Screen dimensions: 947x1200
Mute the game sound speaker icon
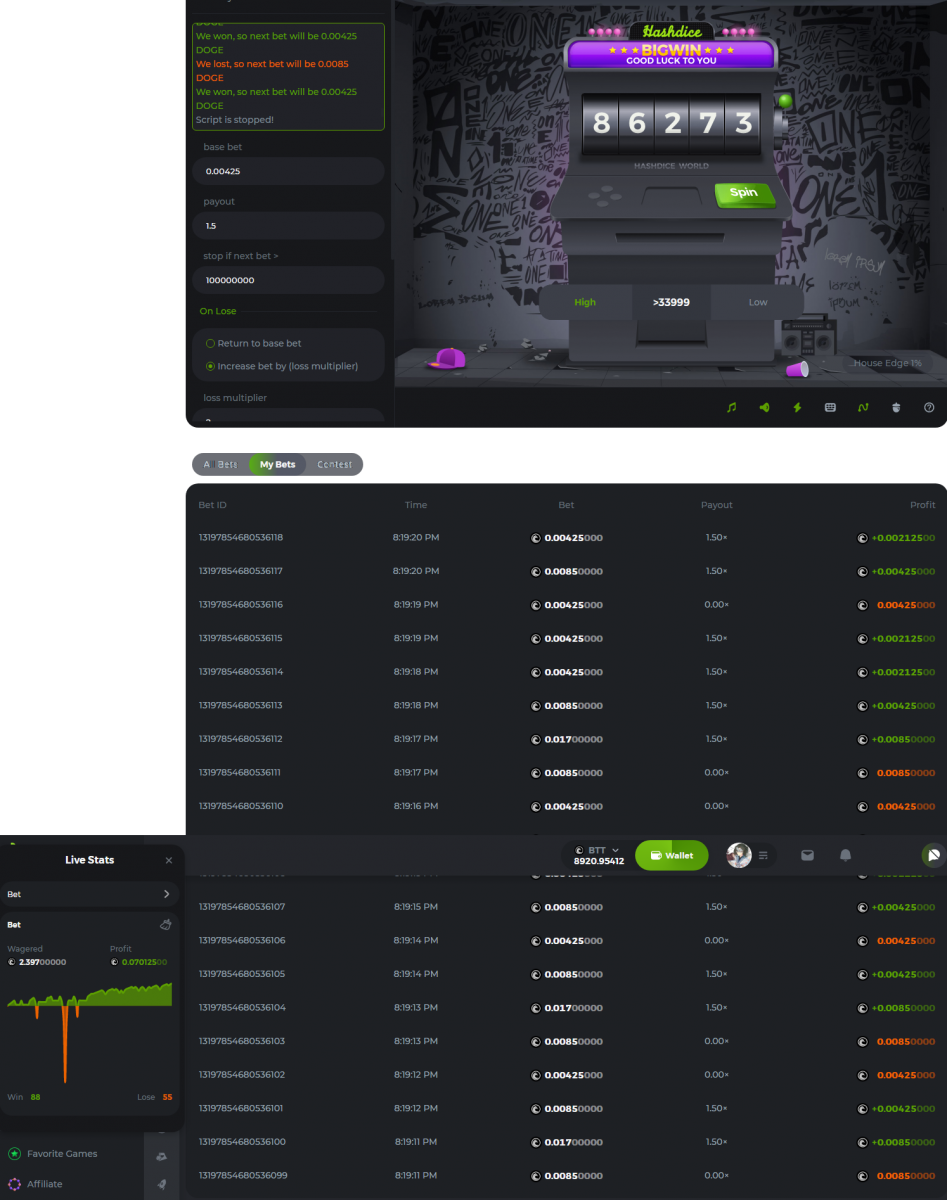coord(764,407)
